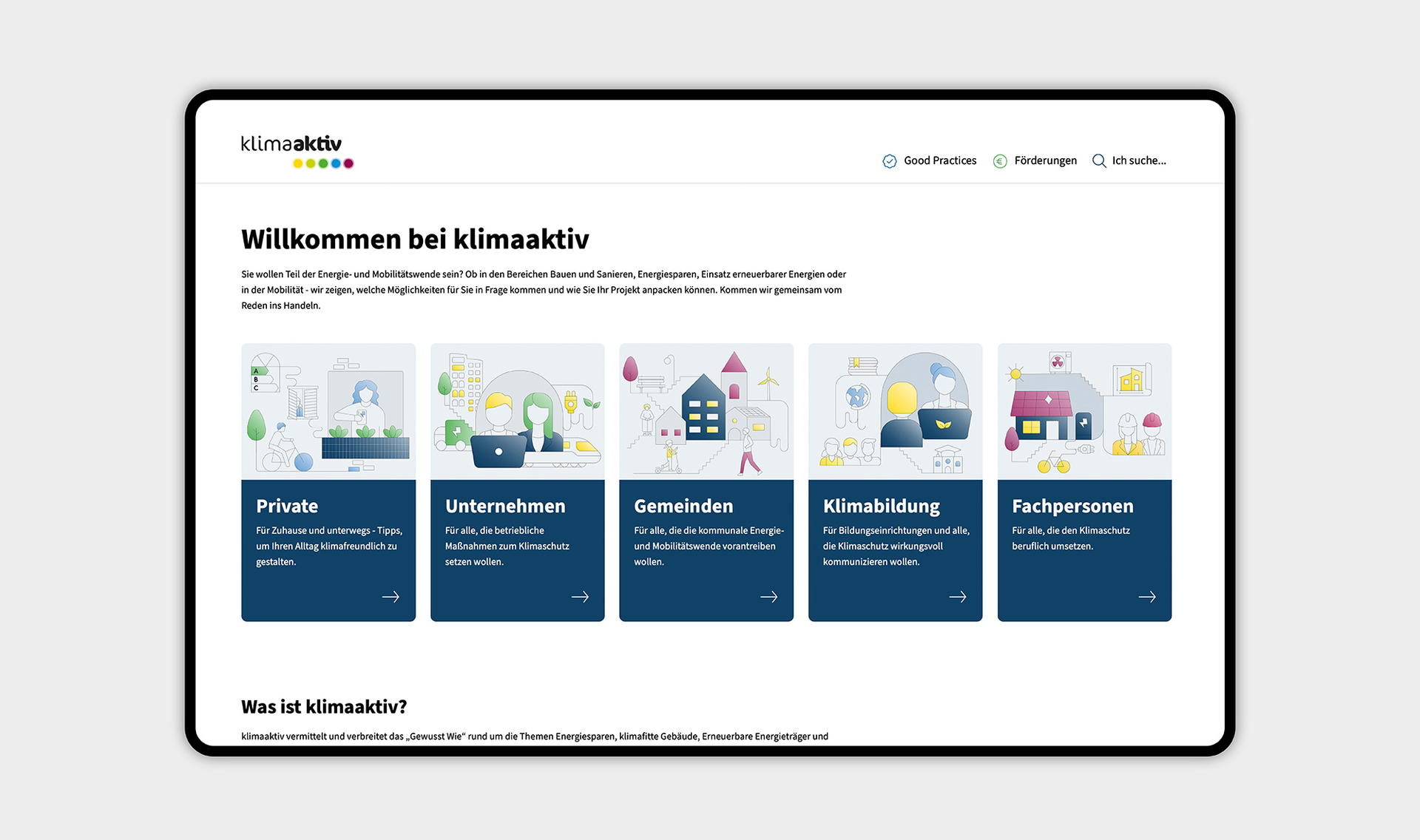Click the arrow on the Gemeinden card

(769, 597)
